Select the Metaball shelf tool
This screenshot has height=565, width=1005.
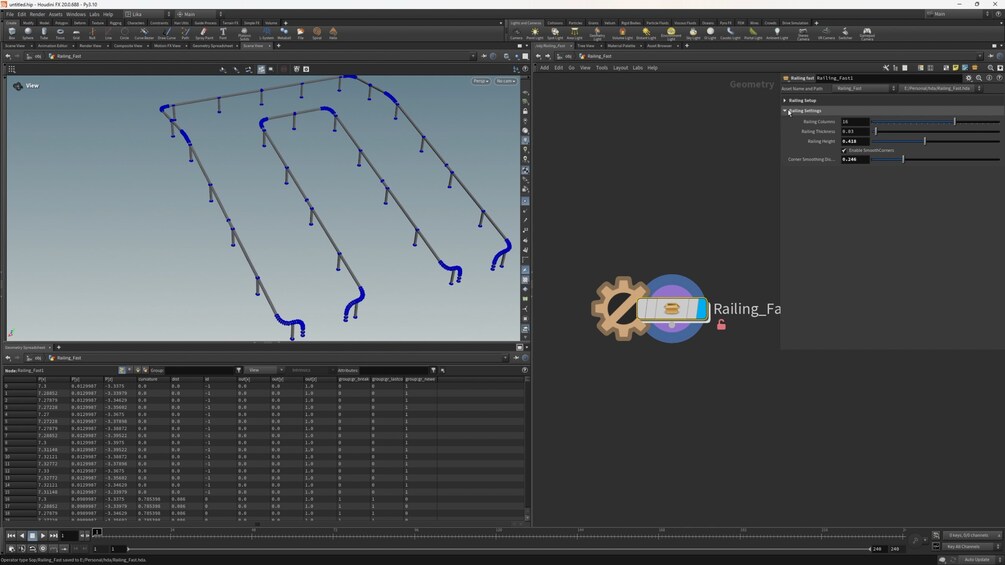click(x=284, y=33)
